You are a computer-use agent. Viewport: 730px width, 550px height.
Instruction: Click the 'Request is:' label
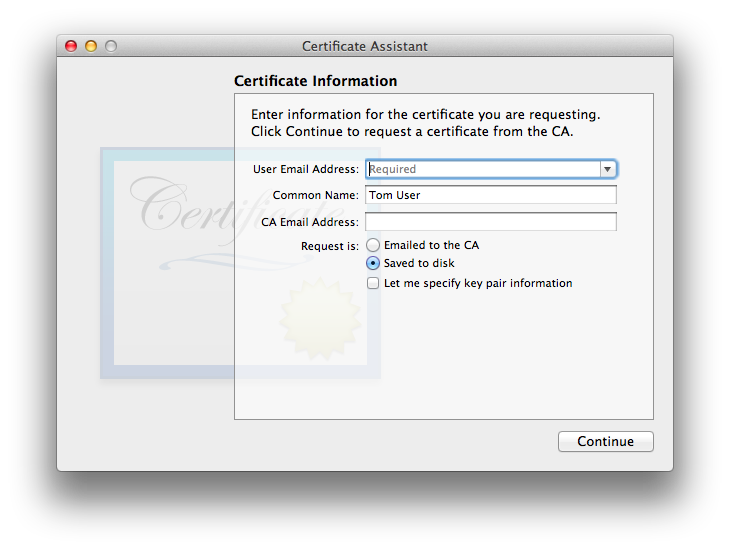tap(330, 246)
